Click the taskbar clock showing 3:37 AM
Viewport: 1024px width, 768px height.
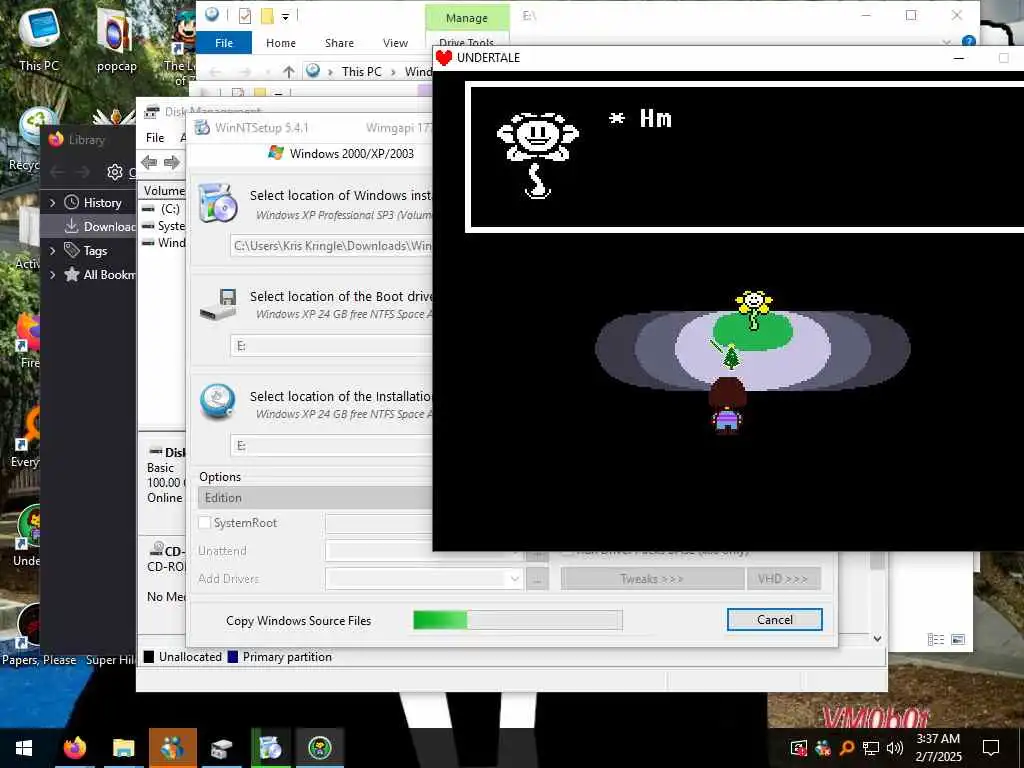(938, 748)
